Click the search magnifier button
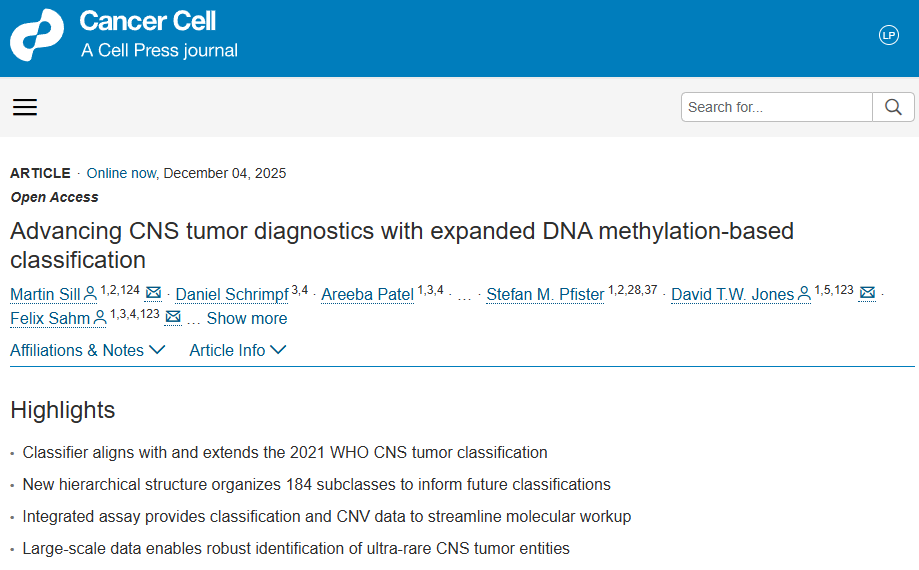The width and height of the screenshot is (919, 570). pos(893,107)
